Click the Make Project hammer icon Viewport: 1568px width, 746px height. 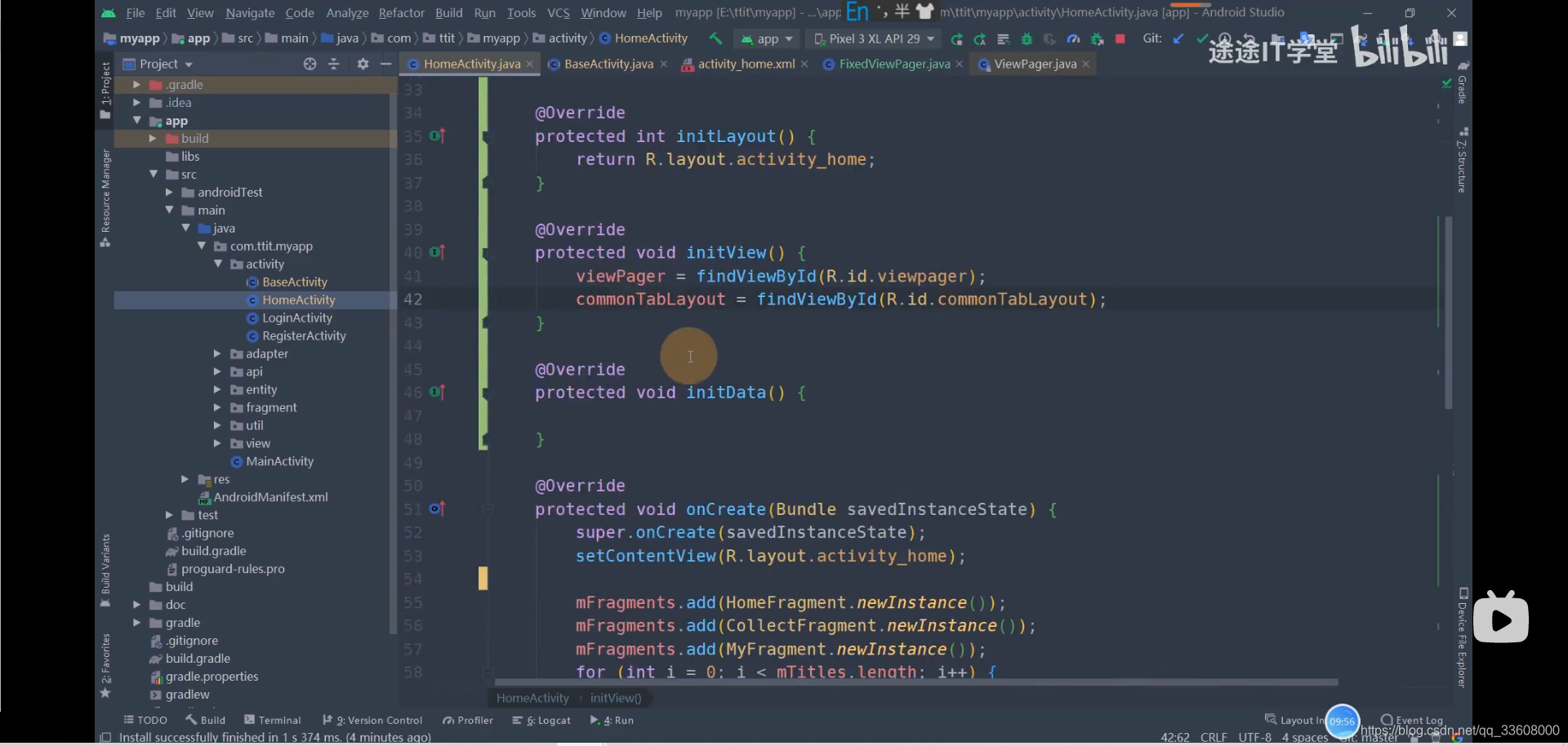tap(715, 38)
